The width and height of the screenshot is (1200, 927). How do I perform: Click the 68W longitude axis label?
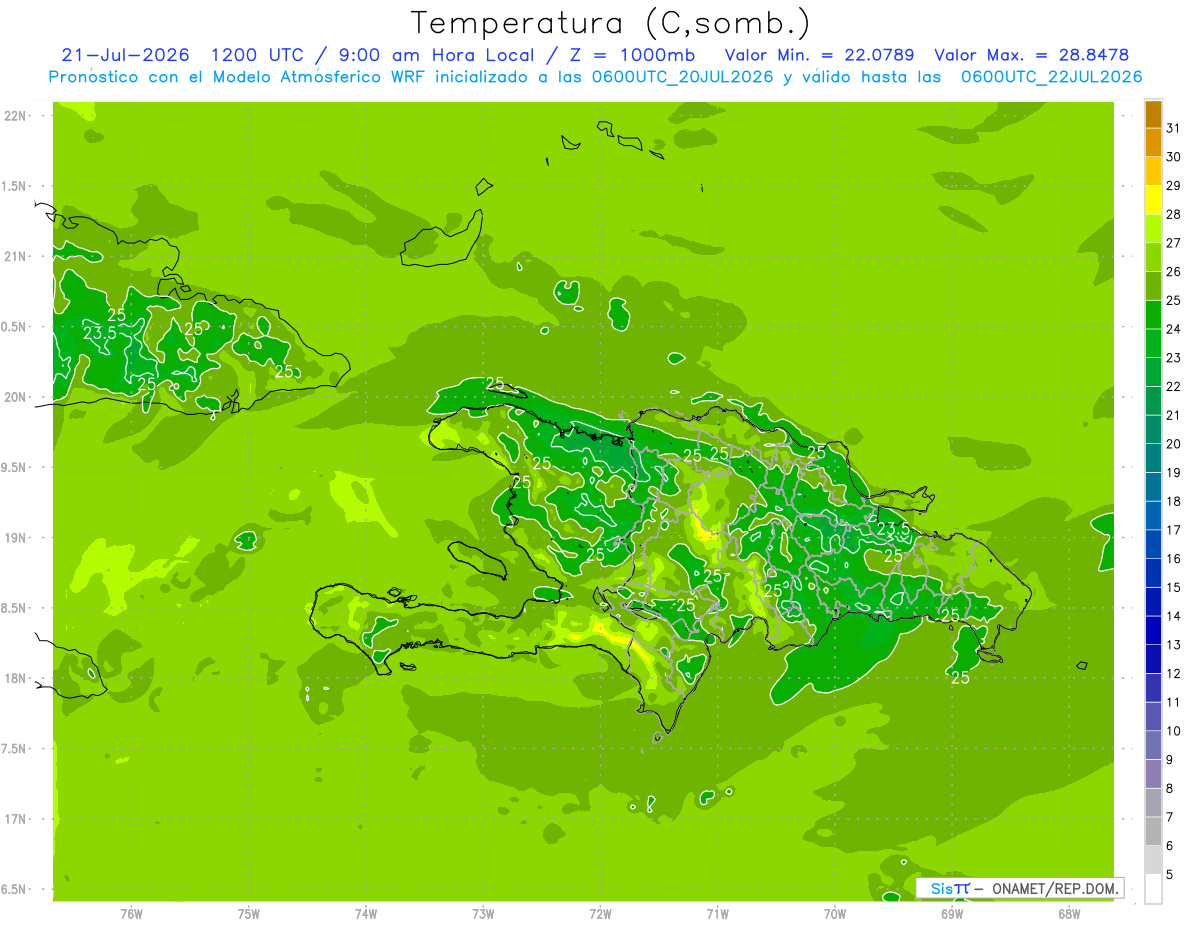(x=1069, y=913)
